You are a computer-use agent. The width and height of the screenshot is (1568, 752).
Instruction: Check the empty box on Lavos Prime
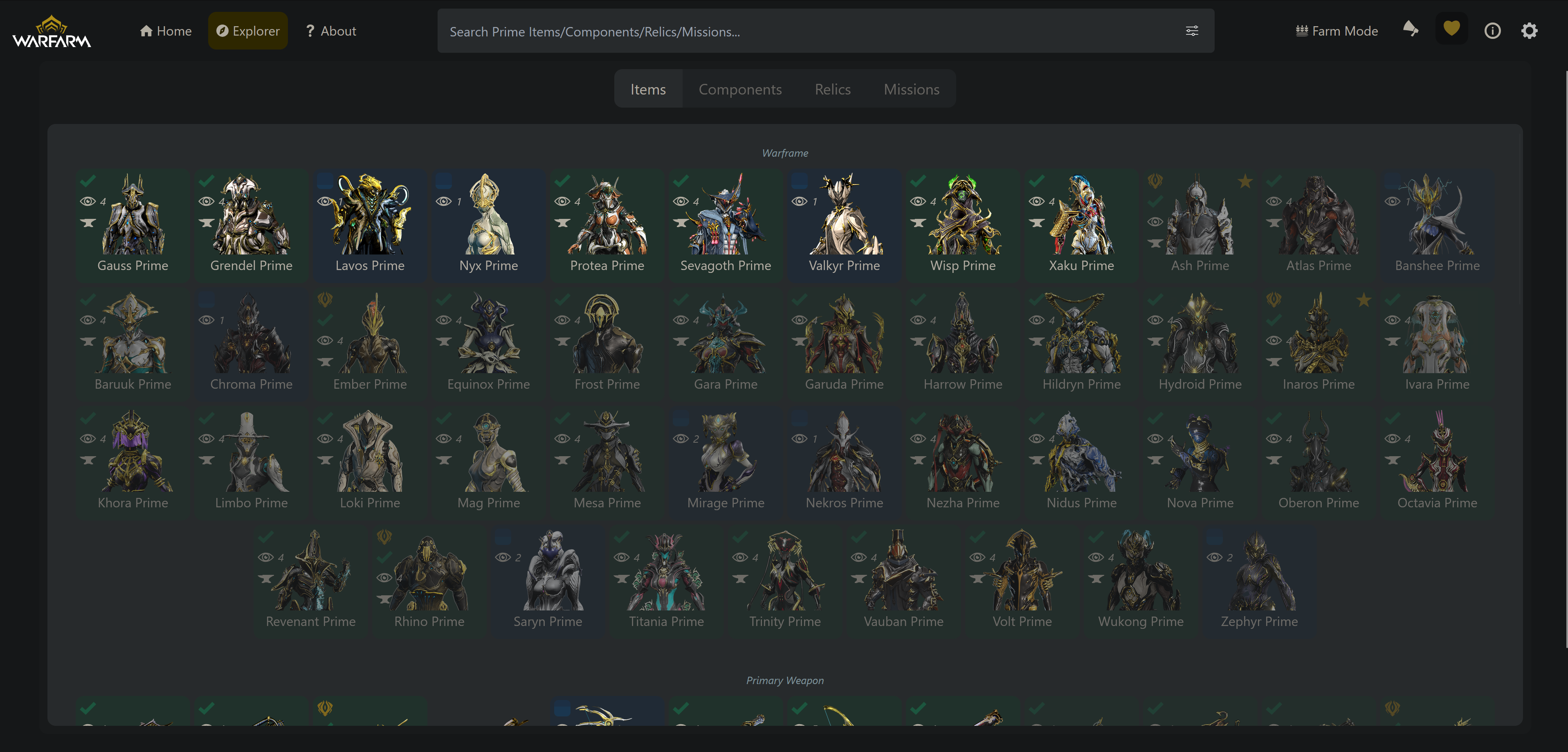[x=326, y=181]
